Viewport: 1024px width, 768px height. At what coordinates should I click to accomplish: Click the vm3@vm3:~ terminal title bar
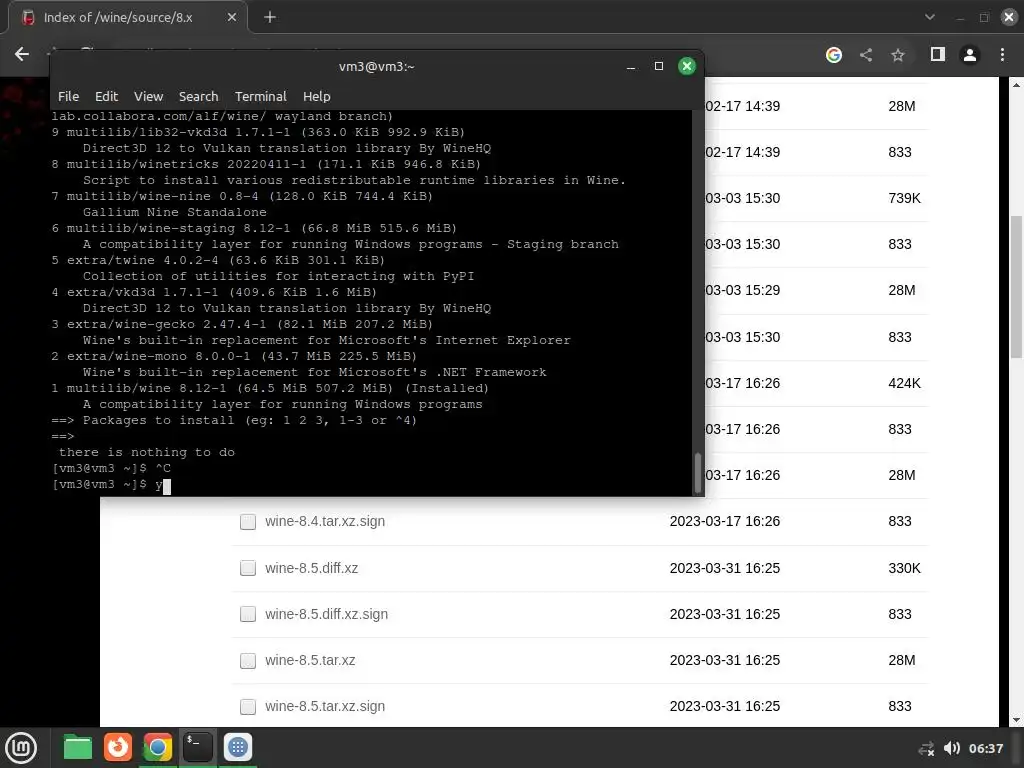point(377,67)
